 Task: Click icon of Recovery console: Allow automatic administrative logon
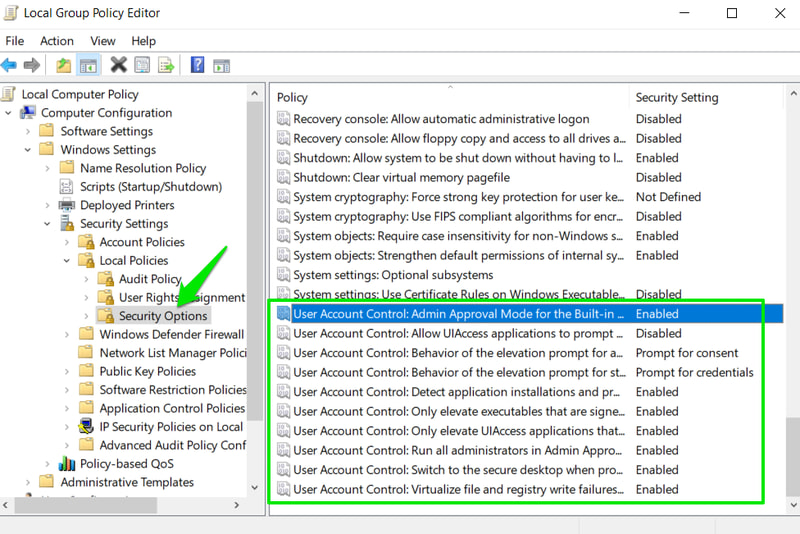[284, 118]
